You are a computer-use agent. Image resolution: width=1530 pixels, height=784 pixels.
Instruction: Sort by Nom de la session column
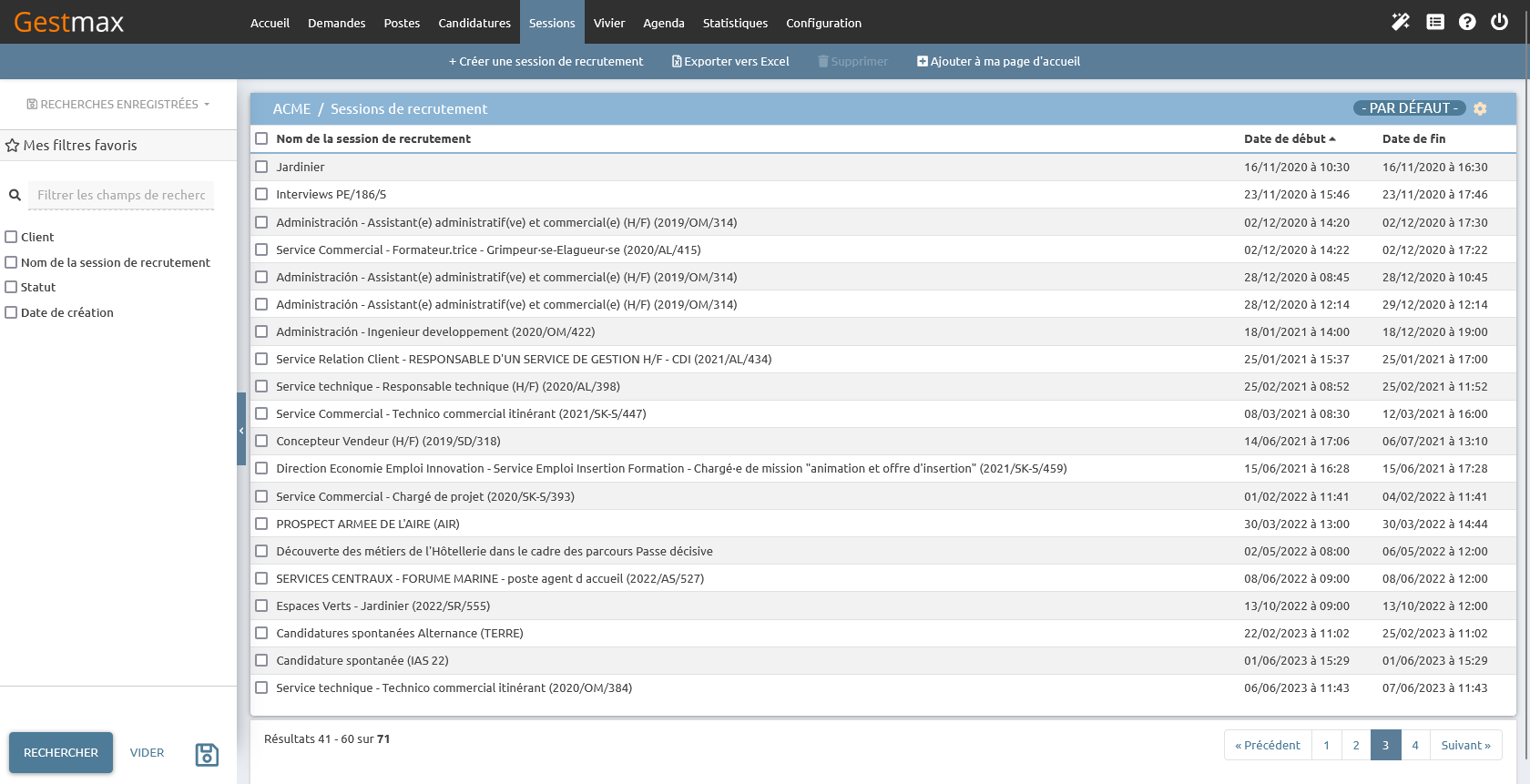(x=373, y=138)
